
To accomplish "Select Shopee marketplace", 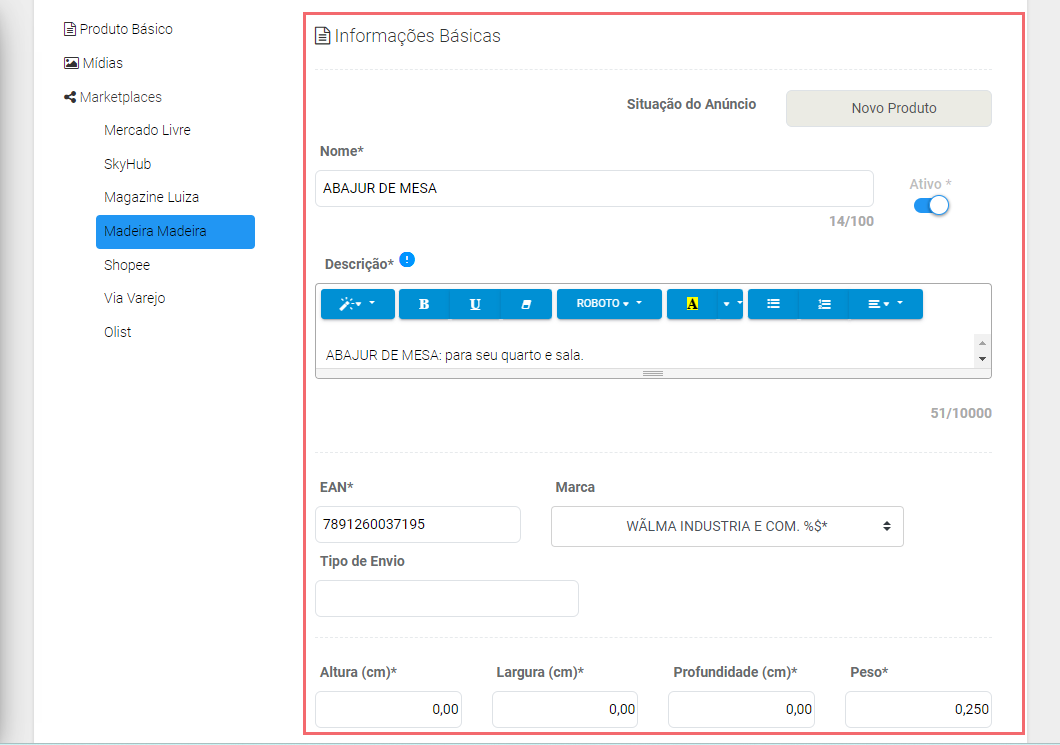I will (127, 265).
